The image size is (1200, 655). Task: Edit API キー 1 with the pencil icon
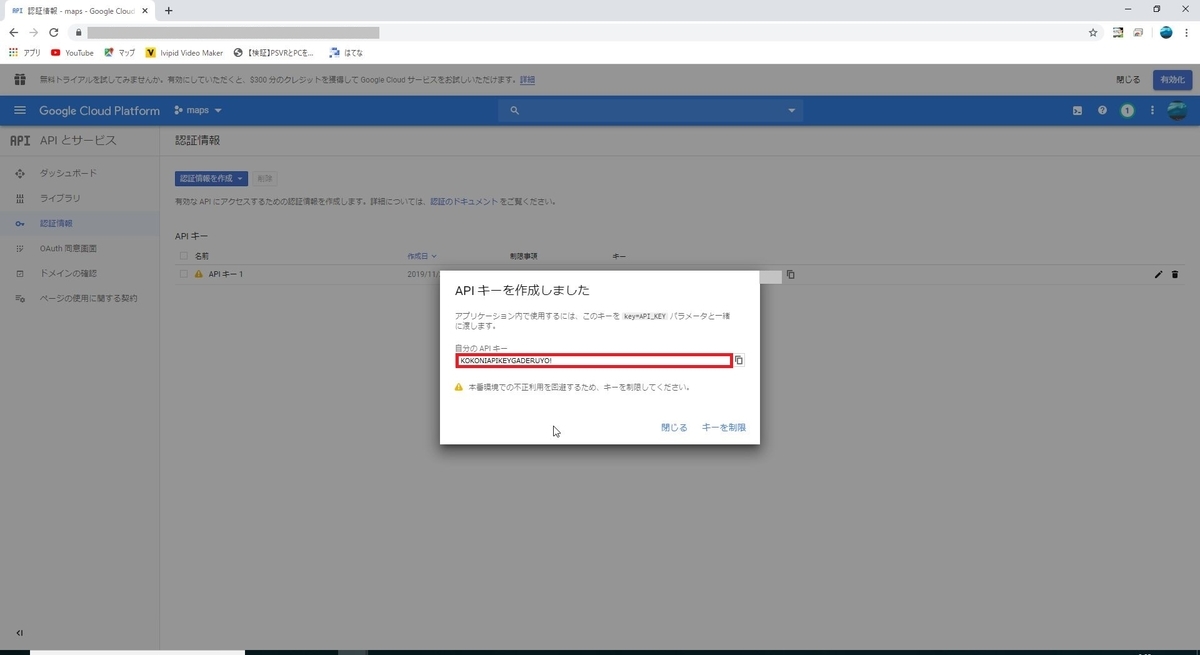pos(1158,274)
